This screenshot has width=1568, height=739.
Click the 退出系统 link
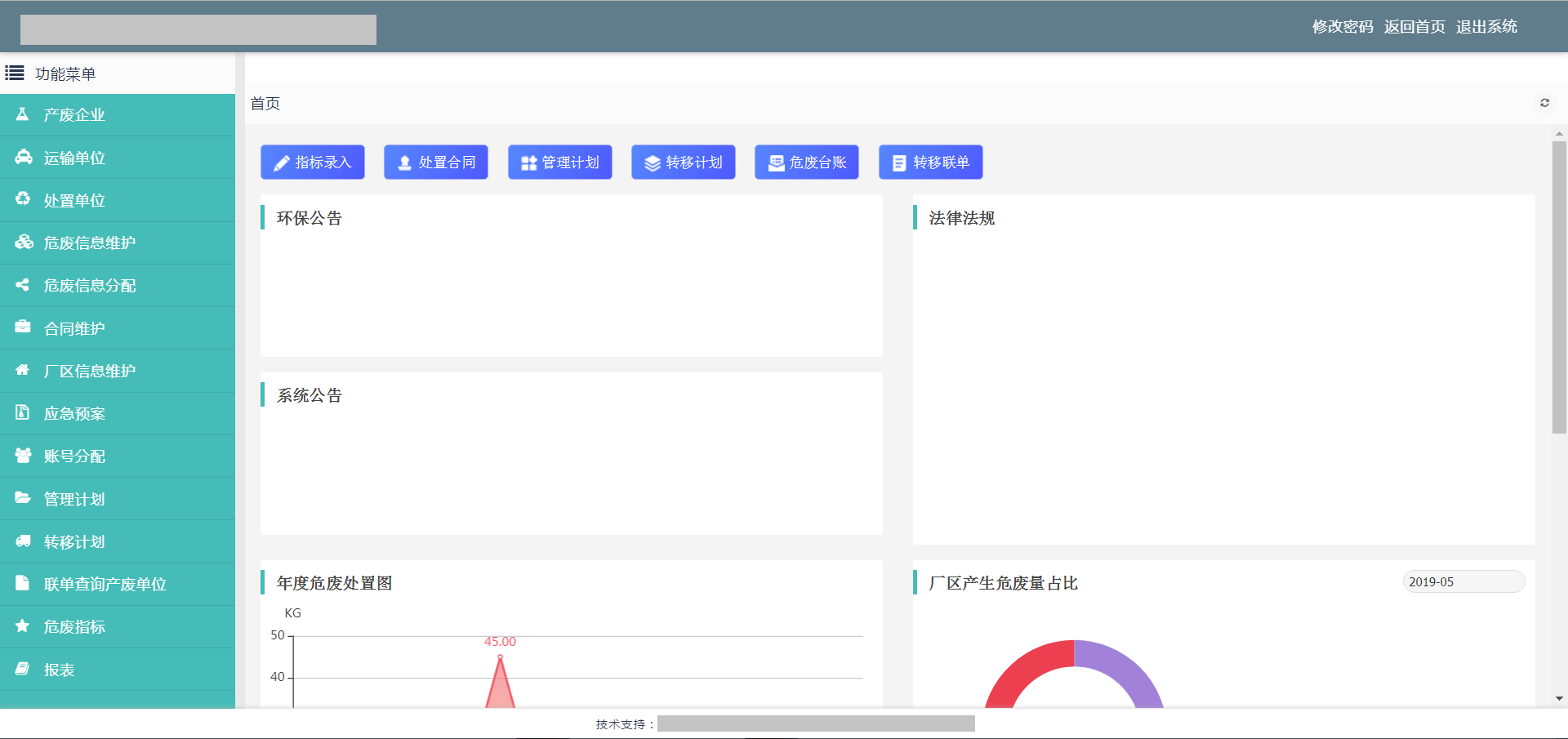(x=1486, y=27)
